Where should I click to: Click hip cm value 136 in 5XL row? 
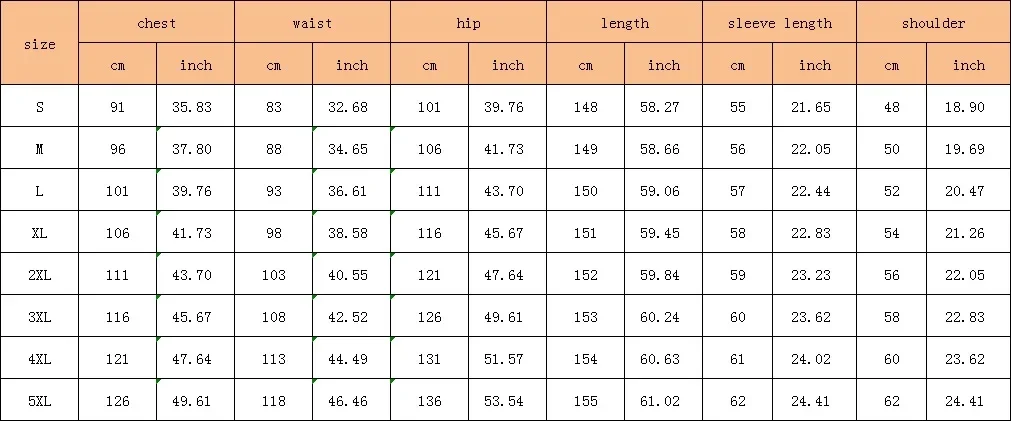[429, 401]
